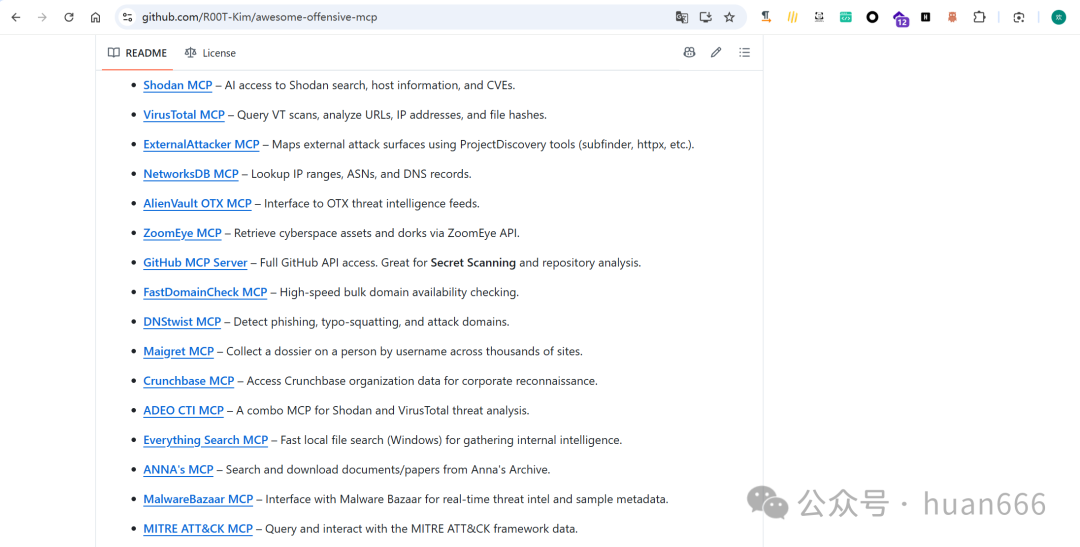The height and width of the screenshot is (547, 1080).
Task: Open the black square H extension
Action: pos(926,17)
